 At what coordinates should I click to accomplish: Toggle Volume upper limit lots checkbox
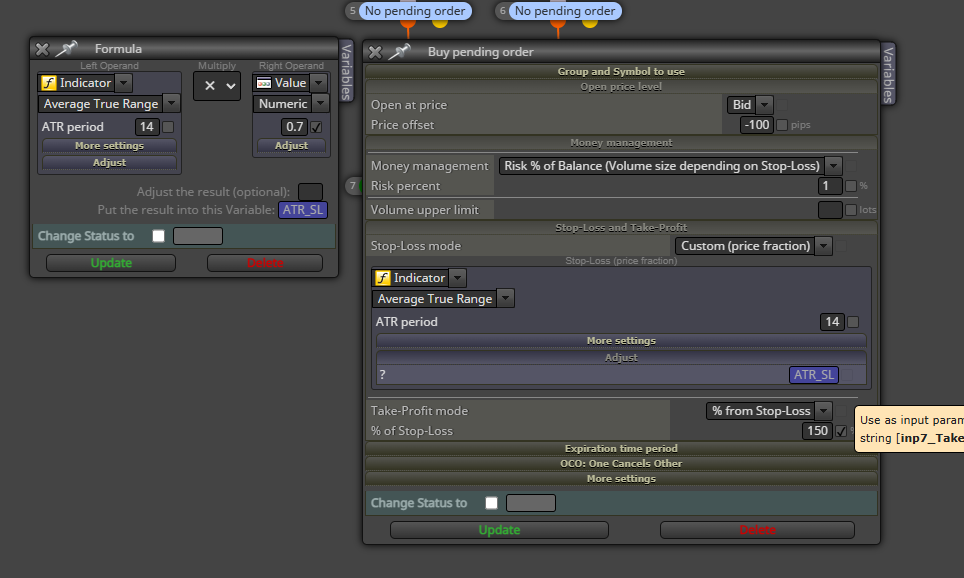pyautogui.click(x=851, y=210)
